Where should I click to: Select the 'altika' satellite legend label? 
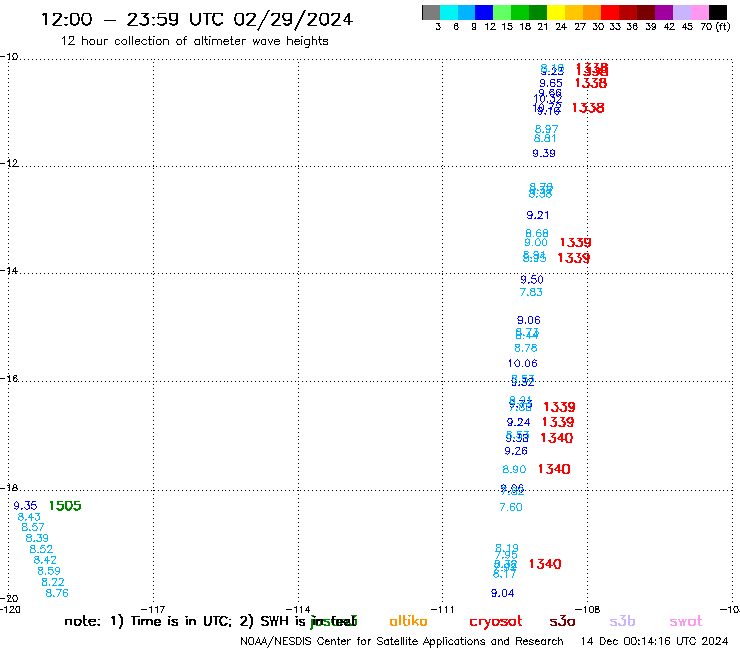(408, 621)
